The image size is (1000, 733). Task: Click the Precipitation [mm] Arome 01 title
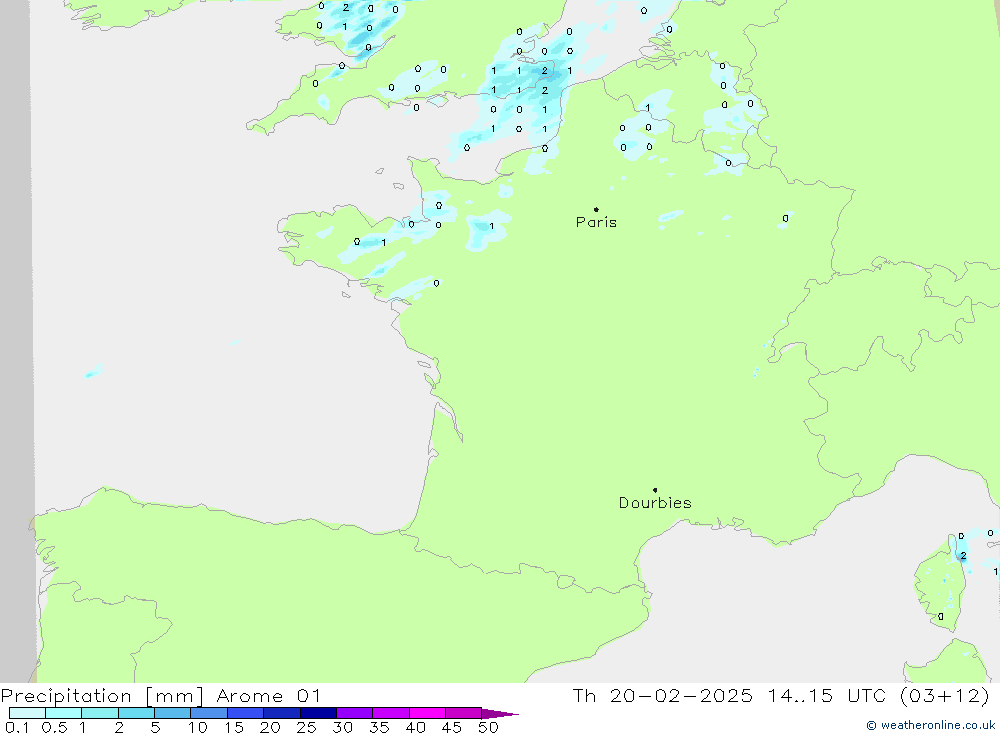pos(161,695)
